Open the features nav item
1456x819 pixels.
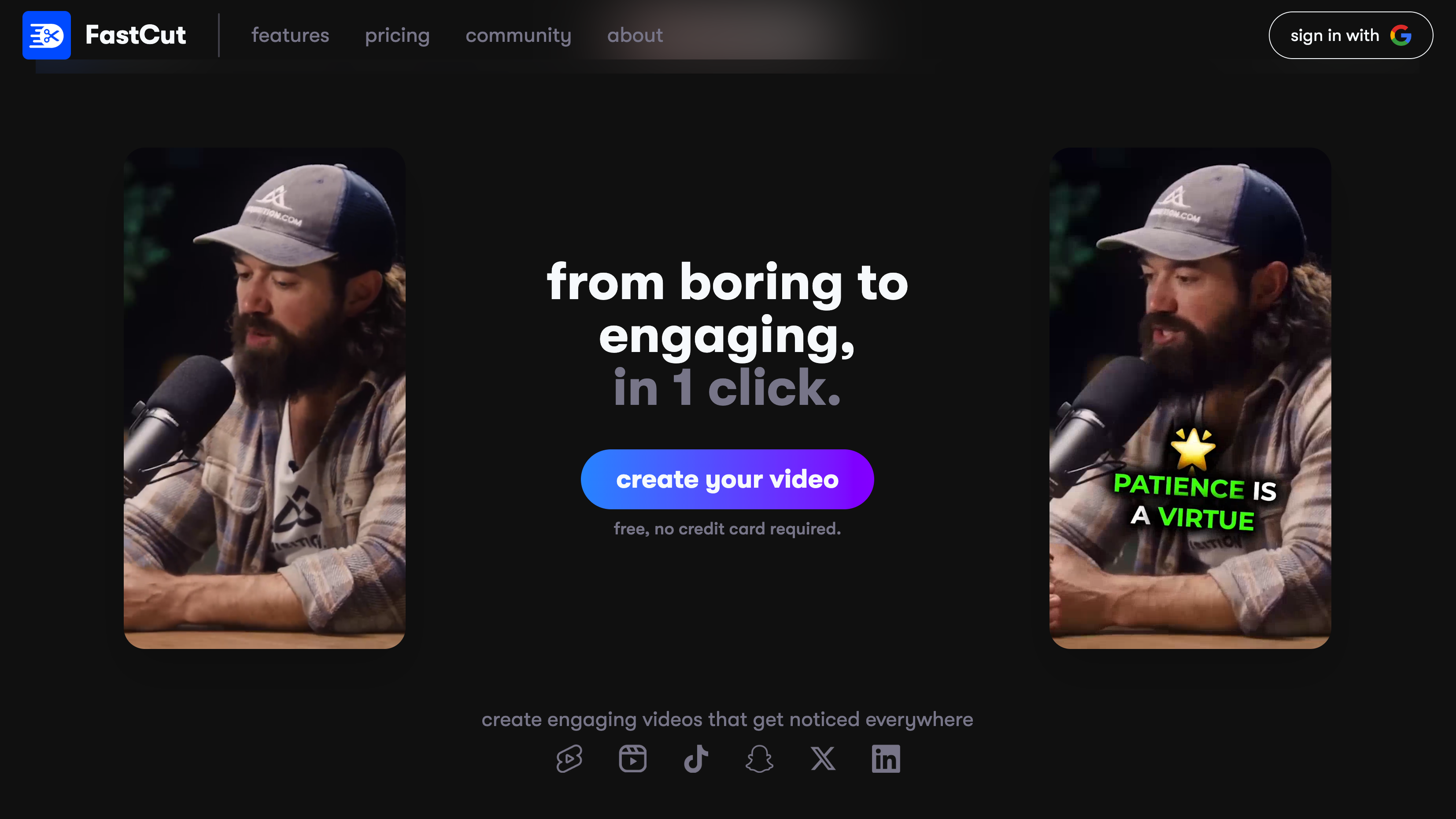point(290,35)
